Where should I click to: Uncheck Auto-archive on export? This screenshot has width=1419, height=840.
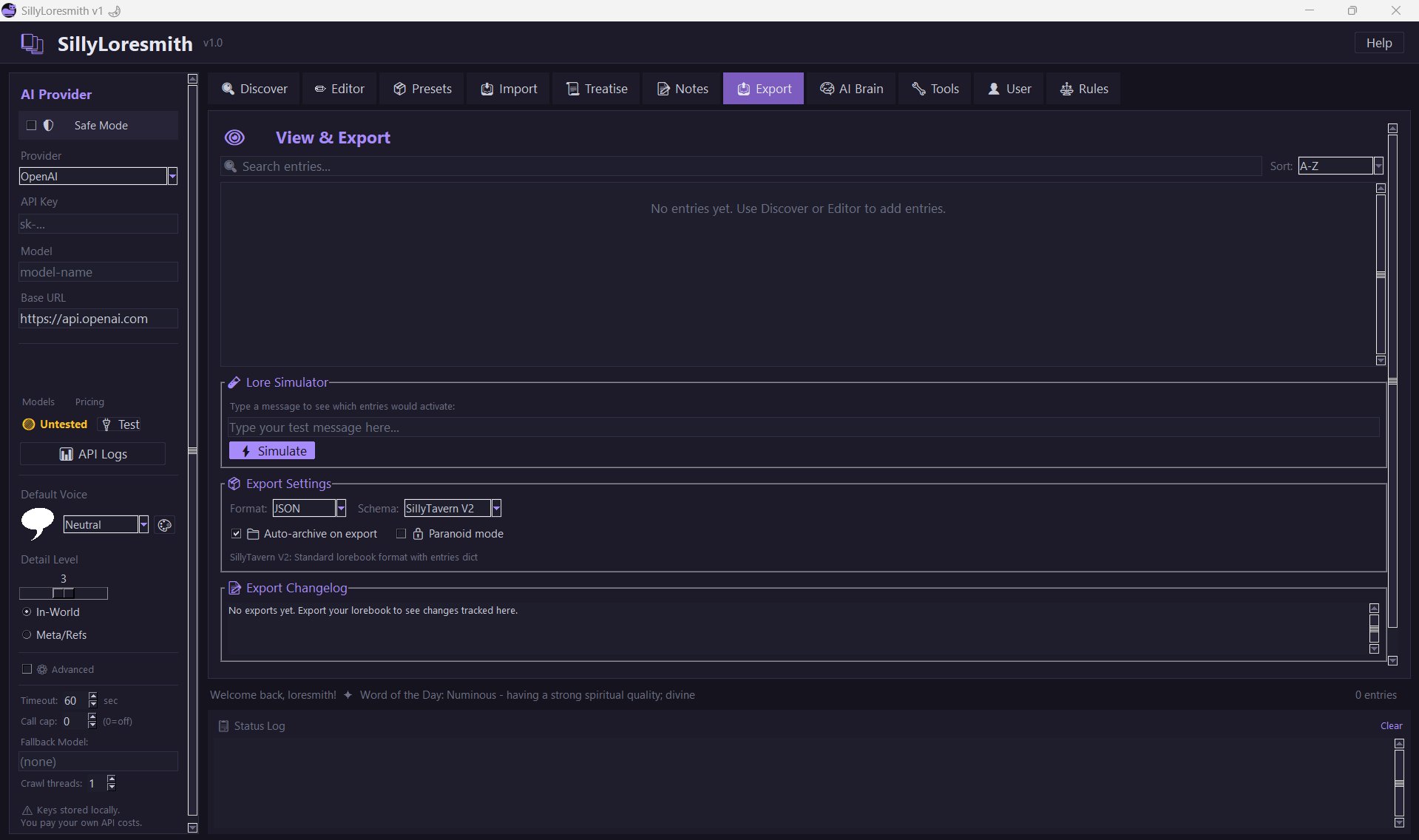point(237,534)
